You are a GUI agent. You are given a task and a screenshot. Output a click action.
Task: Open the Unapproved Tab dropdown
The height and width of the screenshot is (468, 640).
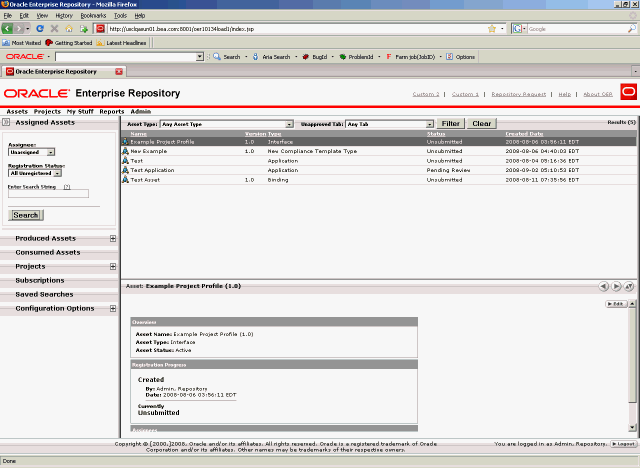pyautogui.click(x=389, y=124)
